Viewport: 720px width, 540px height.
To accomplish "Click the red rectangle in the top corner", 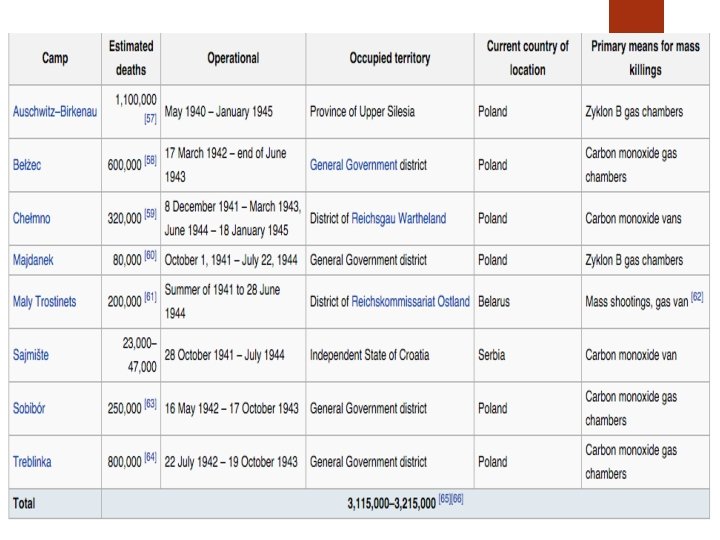I will pyautogui.click(x=635, y=15).
